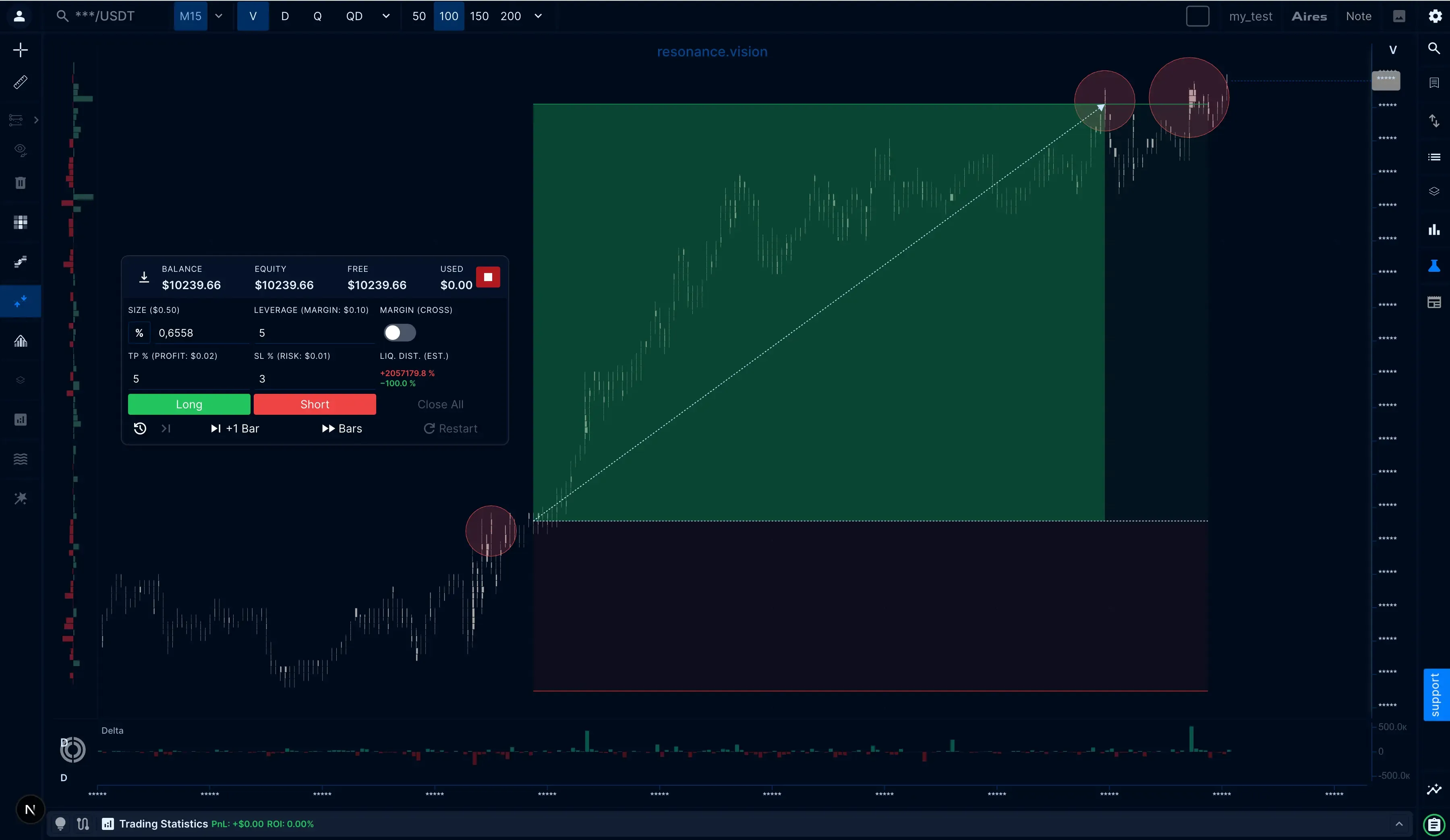Select the Q chart mode tab
This screenshot has width=1450, height=840.
317,16
